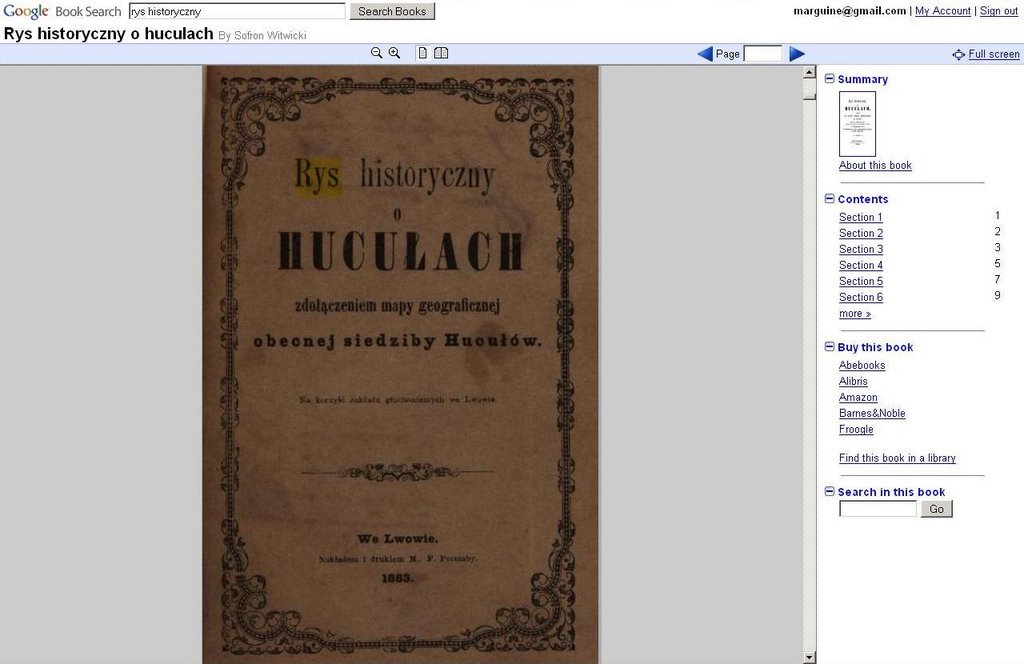This screenshot has width=1024, height=664.
Task: Jump to Section 1
Action: pos(861,217)
